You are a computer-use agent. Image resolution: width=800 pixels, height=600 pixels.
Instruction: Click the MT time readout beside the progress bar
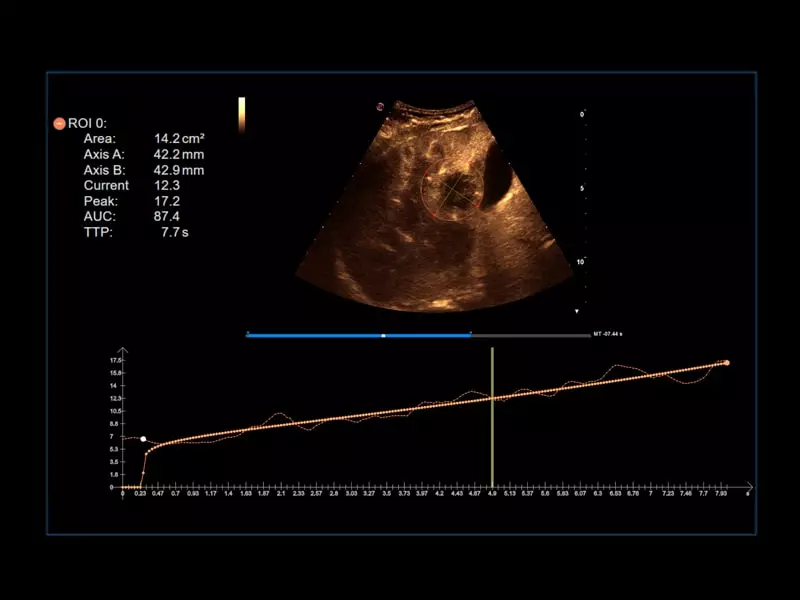(614, 335)
